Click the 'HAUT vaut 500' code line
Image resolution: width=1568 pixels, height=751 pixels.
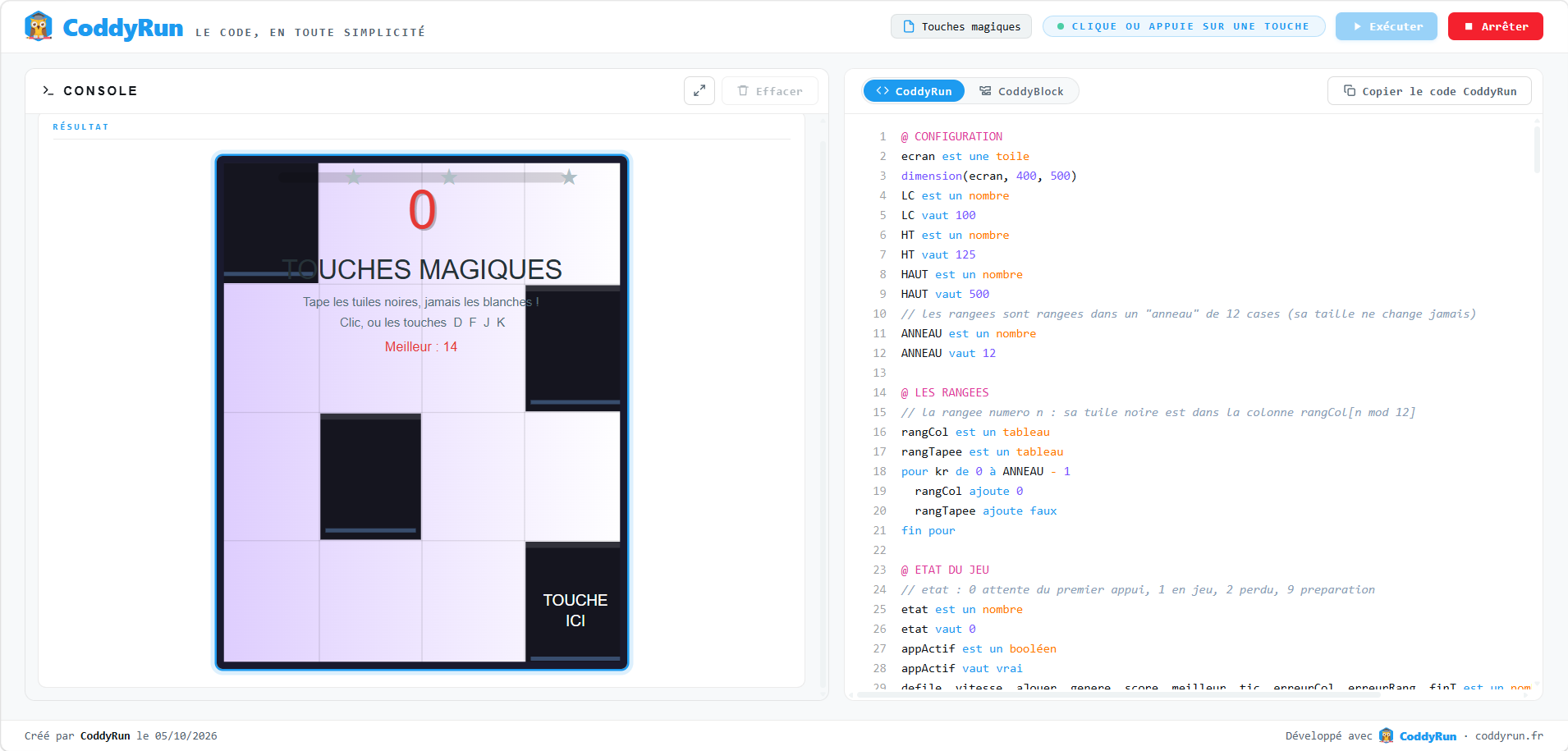945,294
